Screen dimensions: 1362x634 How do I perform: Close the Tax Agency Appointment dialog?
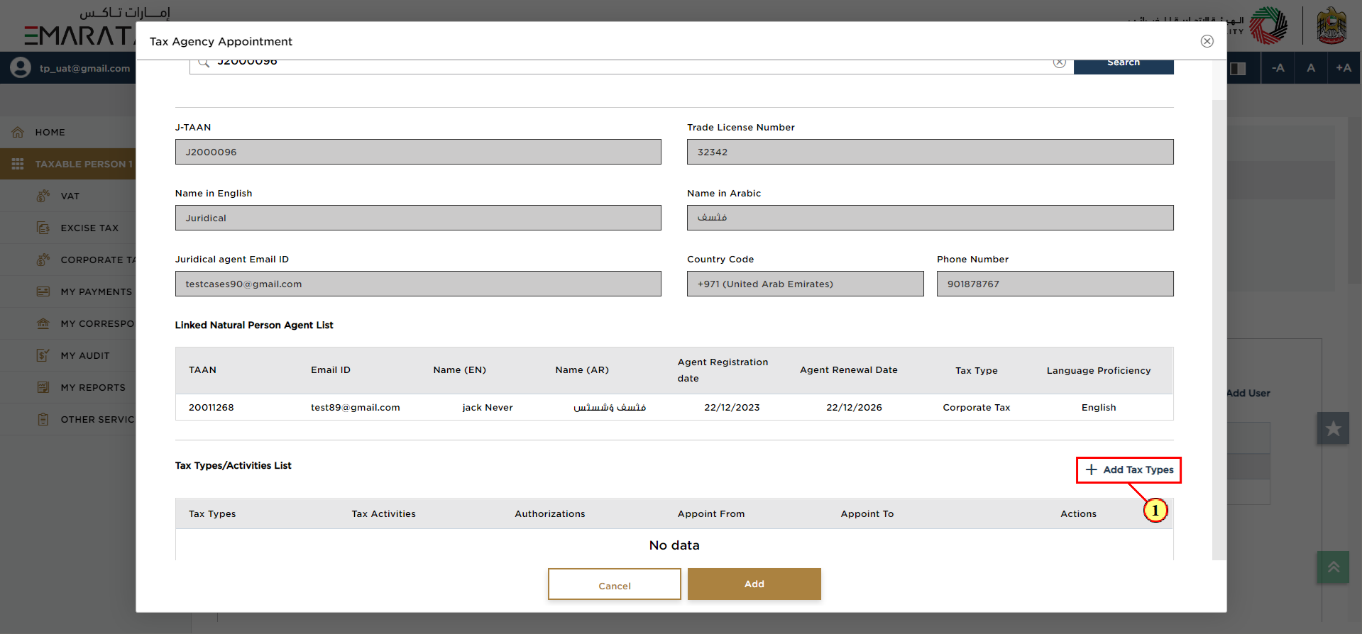(1207, 41)
